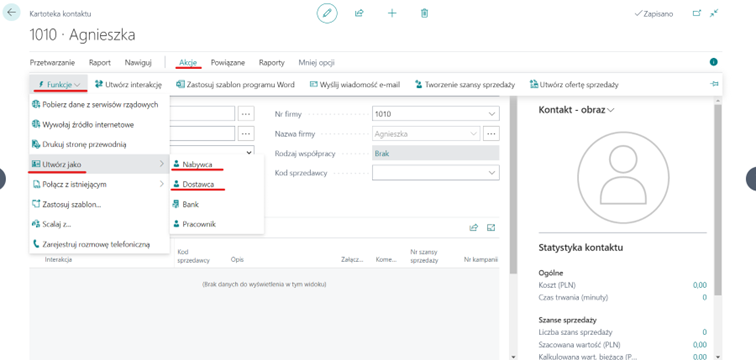The image size is (756, 360).
Task: Click the collapse page arrows icon
Action: (714, 13)
